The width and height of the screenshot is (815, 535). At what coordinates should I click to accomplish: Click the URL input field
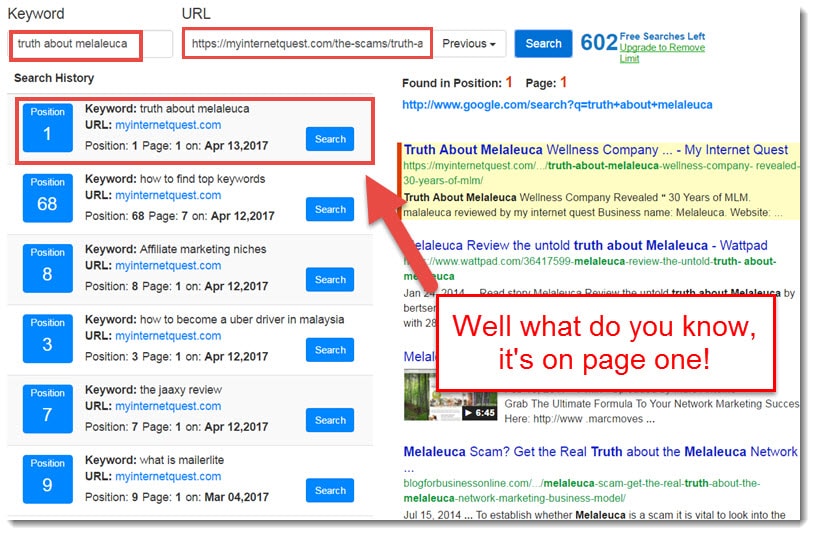308,44
